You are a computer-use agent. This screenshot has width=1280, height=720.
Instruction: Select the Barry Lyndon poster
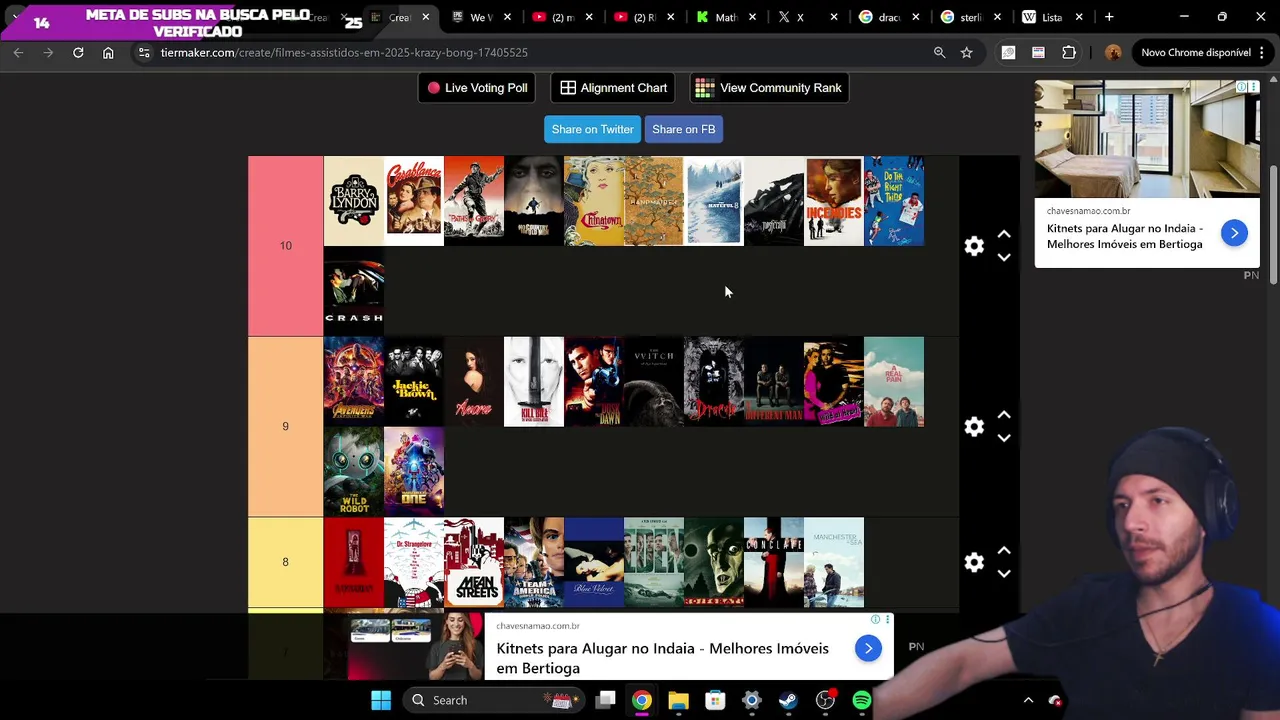click(x=354, y=201)
